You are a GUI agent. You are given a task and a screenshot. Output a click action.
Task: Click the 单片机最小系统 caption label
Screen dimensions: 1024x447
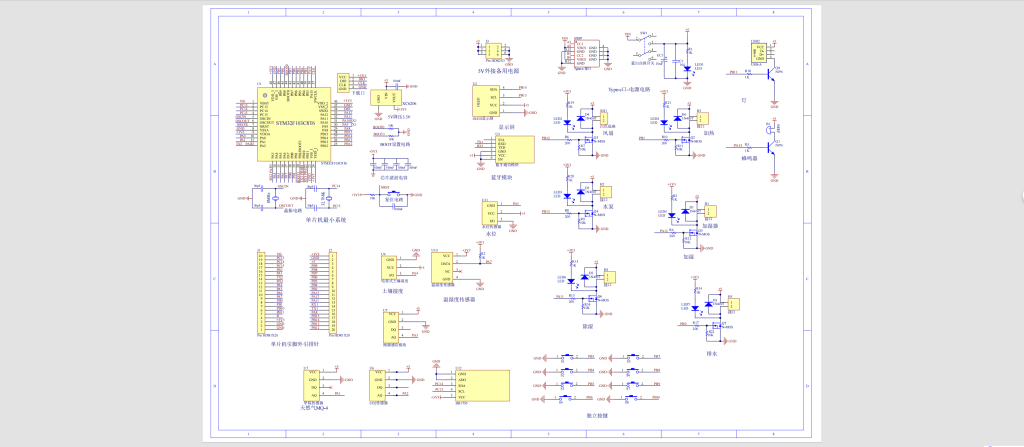326,220
